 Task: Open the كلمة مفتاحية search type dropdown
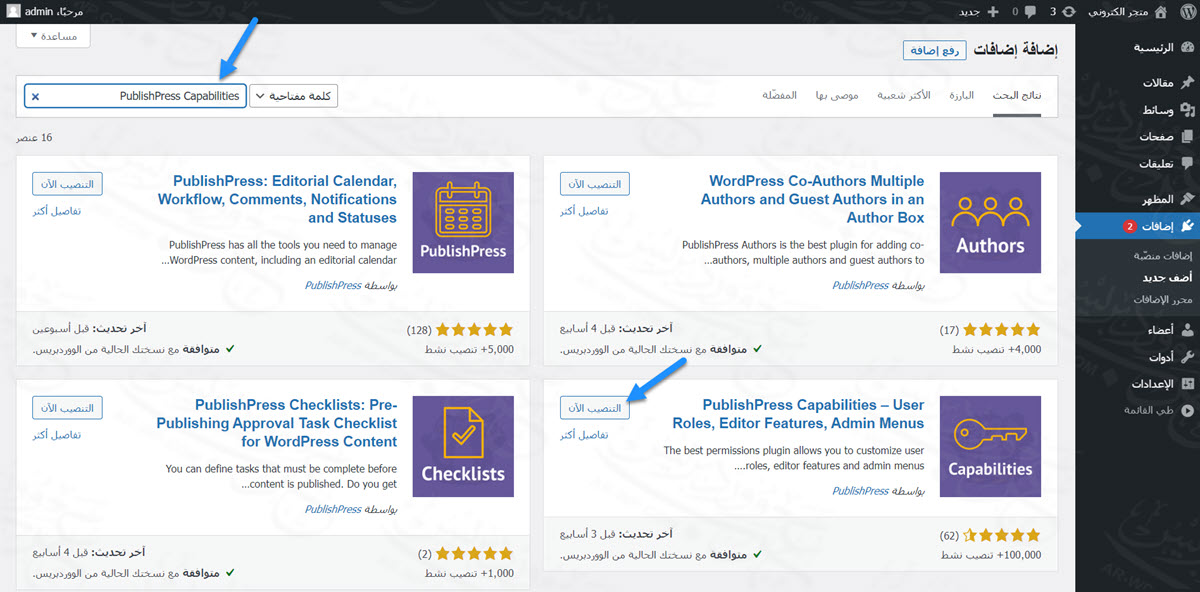tap(293, 96)
